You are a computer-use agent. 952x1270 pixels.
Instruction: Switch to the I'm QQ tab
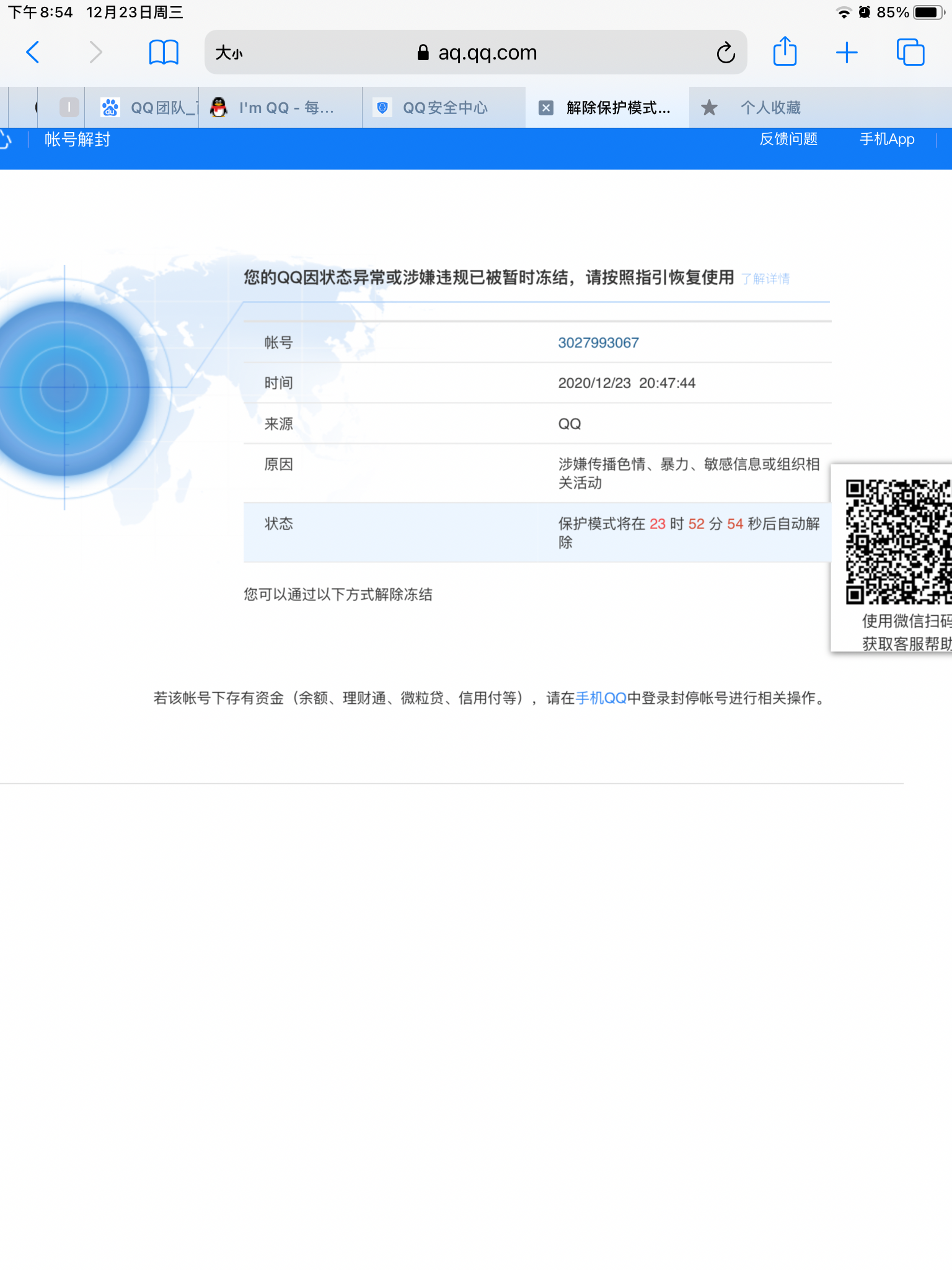point(280,108)
